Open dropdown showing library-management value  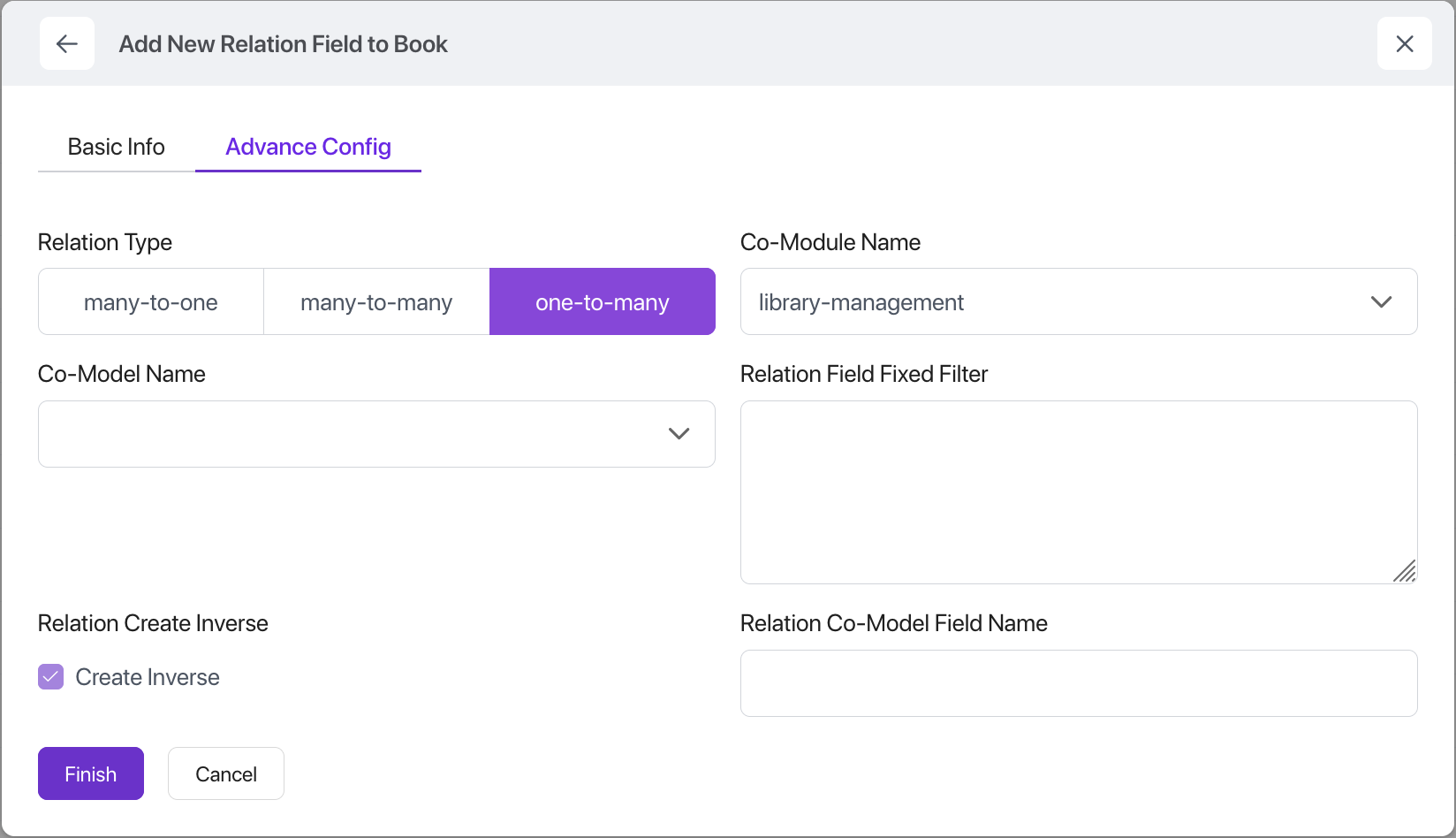pos(1060,302)
